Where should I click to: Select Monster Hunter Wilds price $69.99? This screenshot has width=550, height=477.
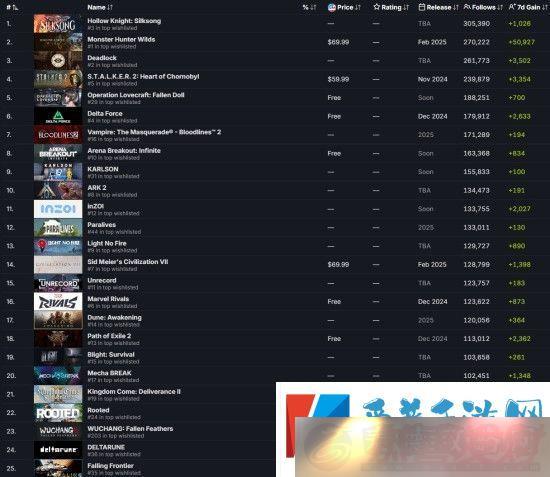(338, 42)
